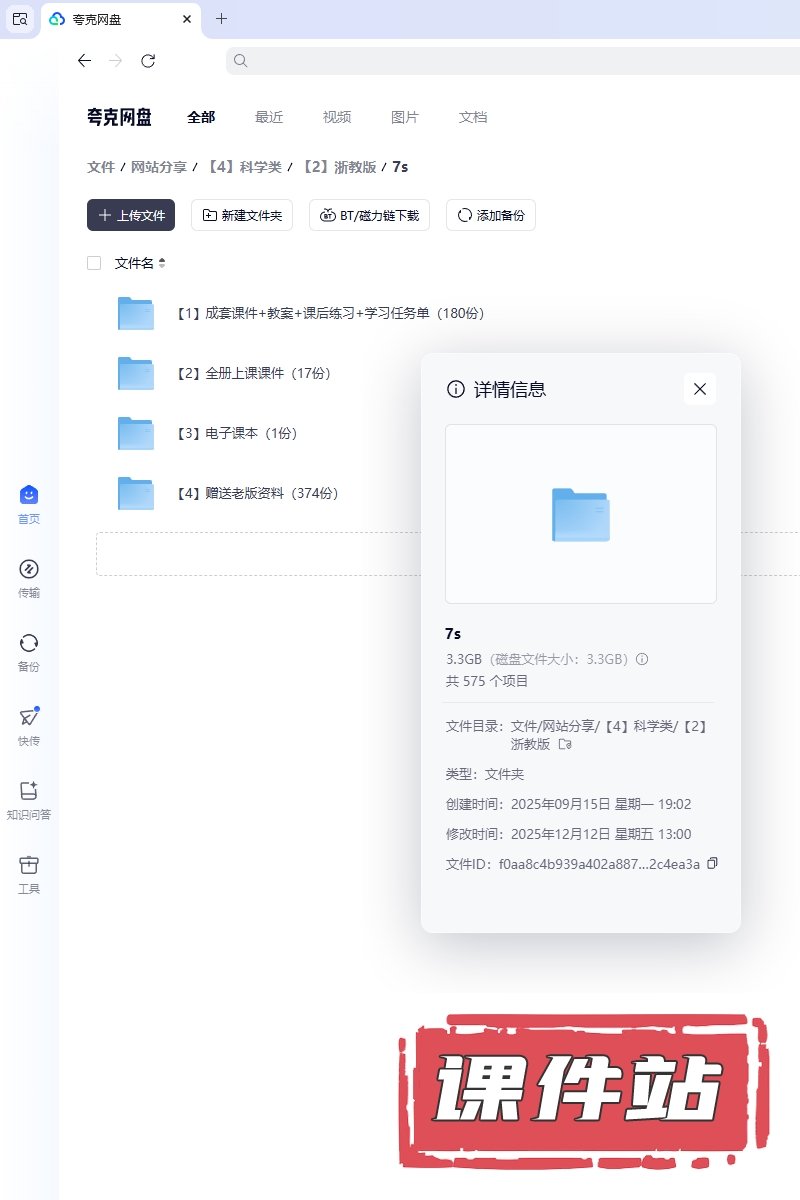
Task: Copy the file ID using copy icon
Action: click(x=712, y=864)
